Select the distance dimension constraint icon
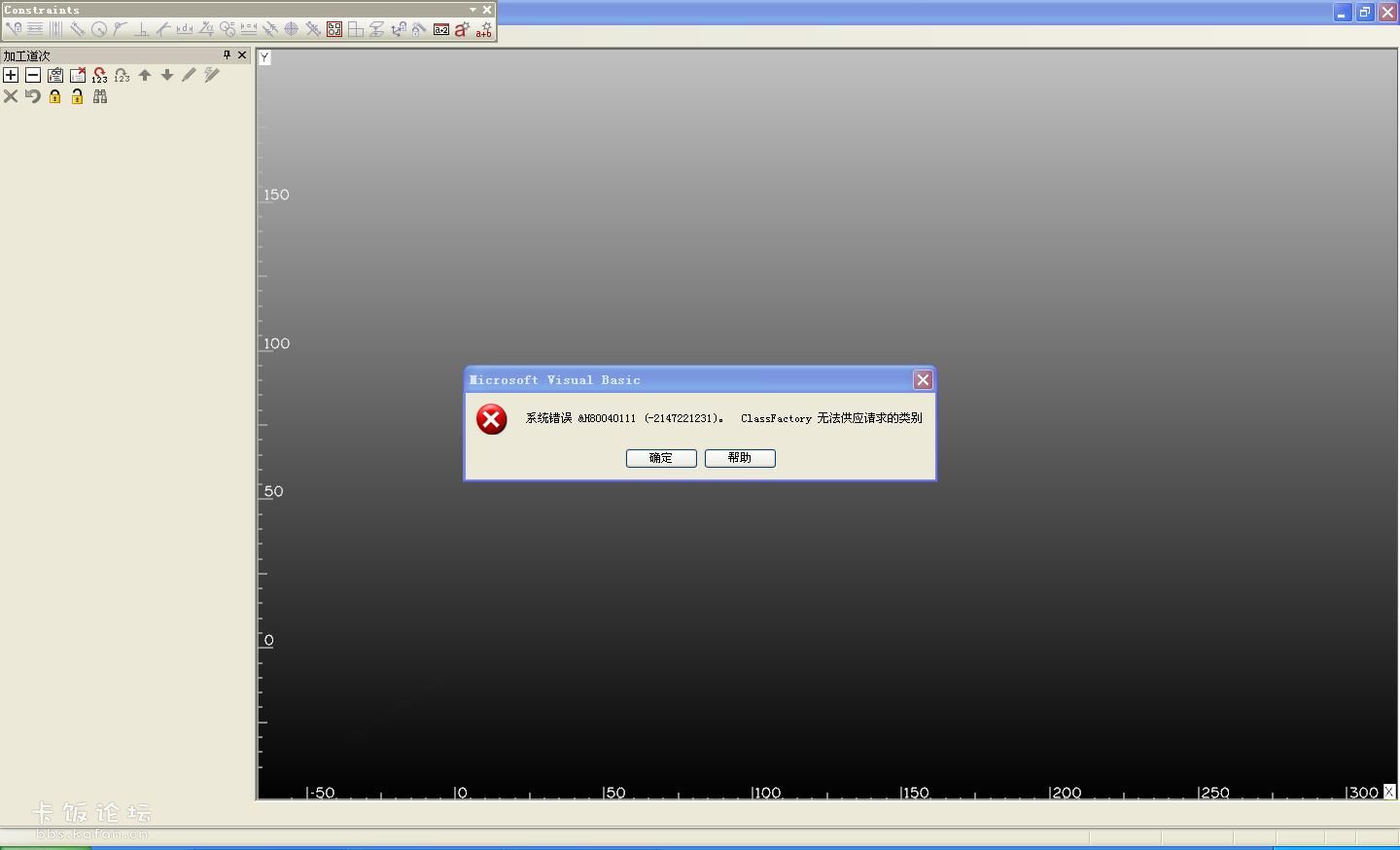Image resolution: width=1400 pixels, height=850 pixels. pyautogui.click(x=185, y=29)
